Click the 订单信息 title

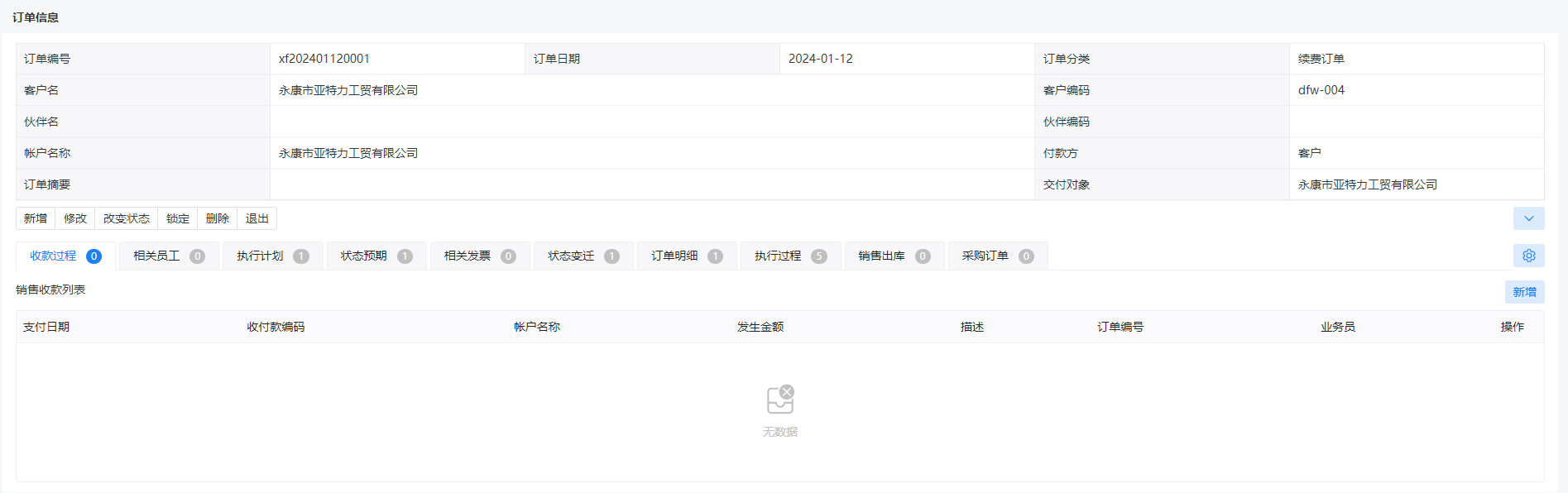36,17
